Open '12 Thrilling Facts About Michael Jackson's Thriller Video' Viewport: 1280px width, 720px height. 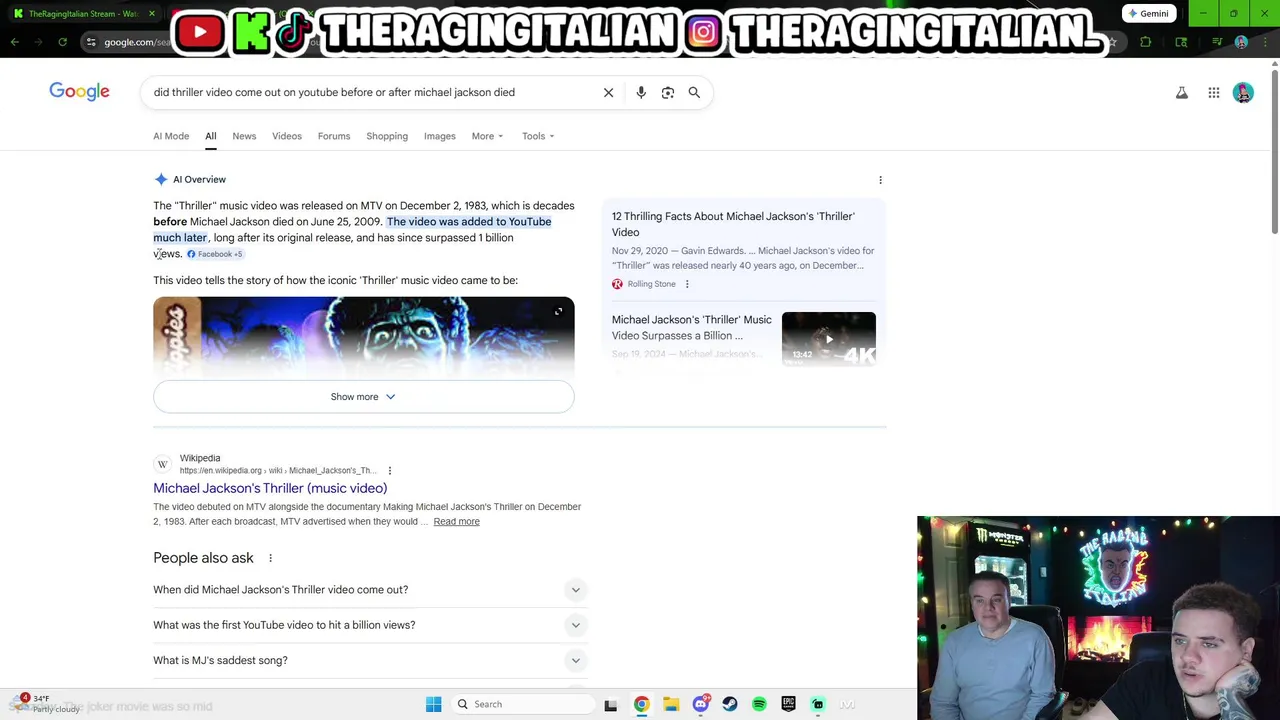(x=733, y=224)
